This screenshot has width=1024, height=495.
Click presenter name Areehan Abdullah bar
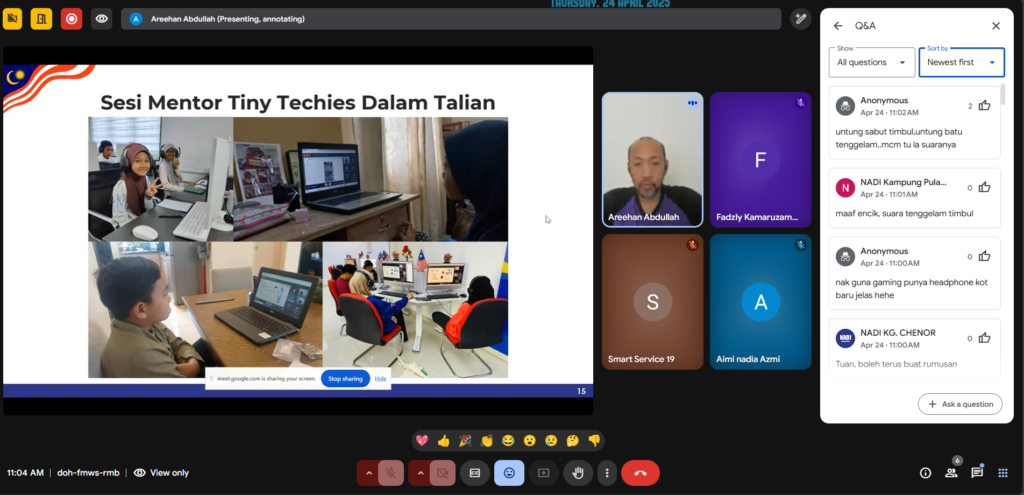tap(451, 19)
